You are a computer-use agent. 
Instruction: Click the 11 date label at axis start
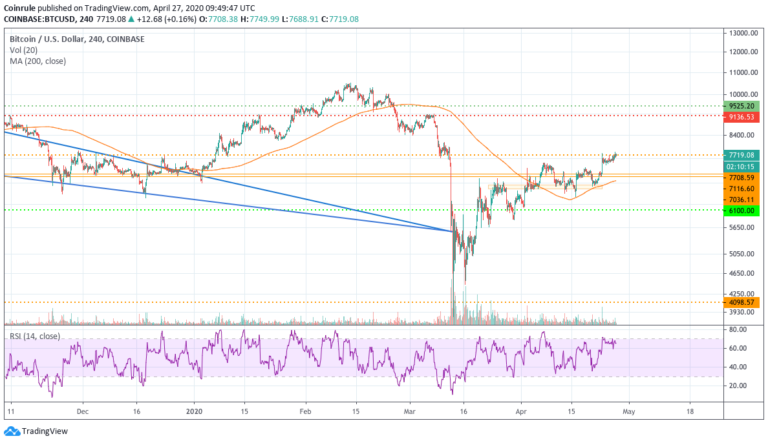11,412
